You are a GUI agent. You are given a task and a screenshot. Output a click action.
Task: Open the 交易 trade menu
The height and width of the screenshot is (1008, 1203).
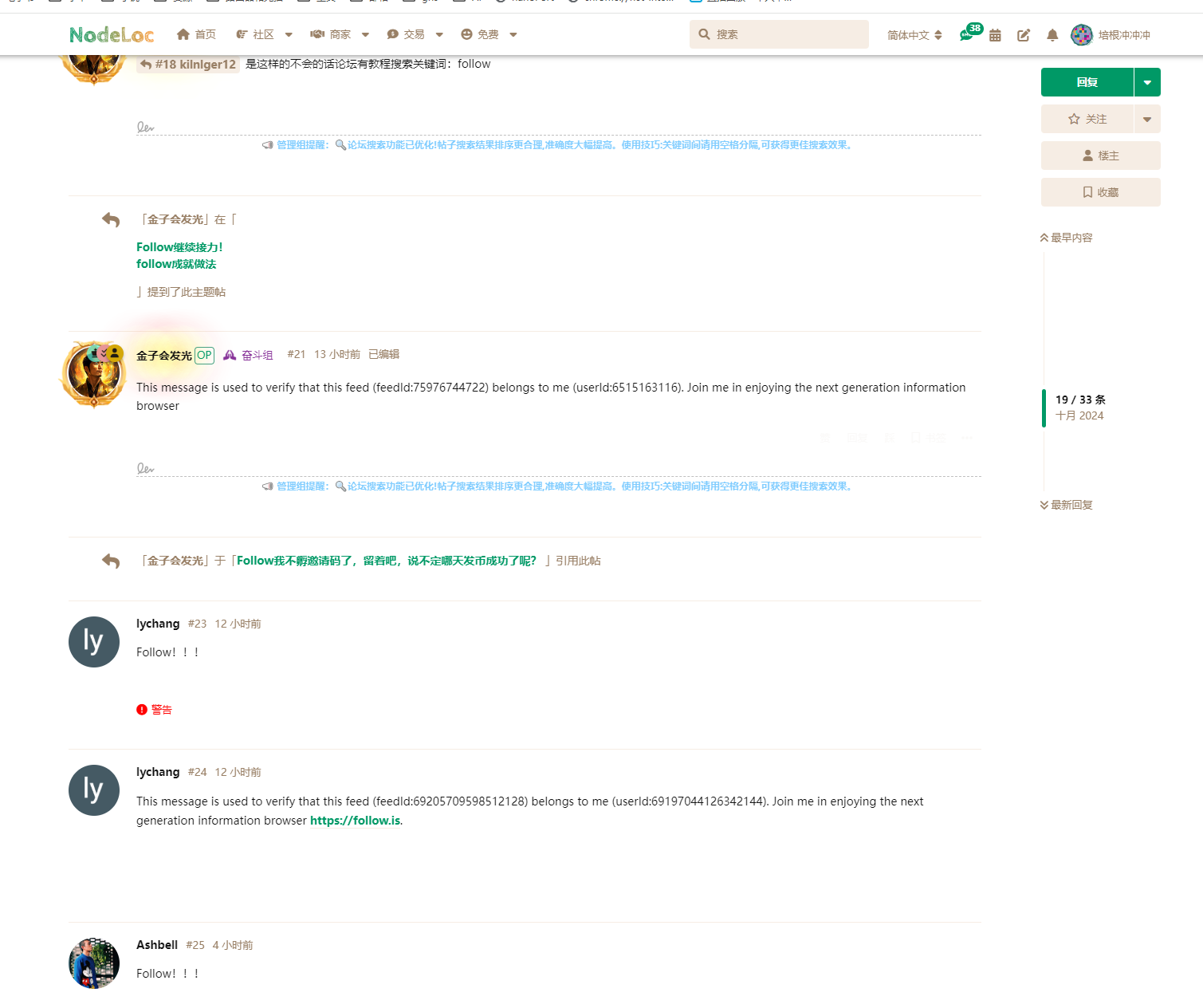[405, 34]
